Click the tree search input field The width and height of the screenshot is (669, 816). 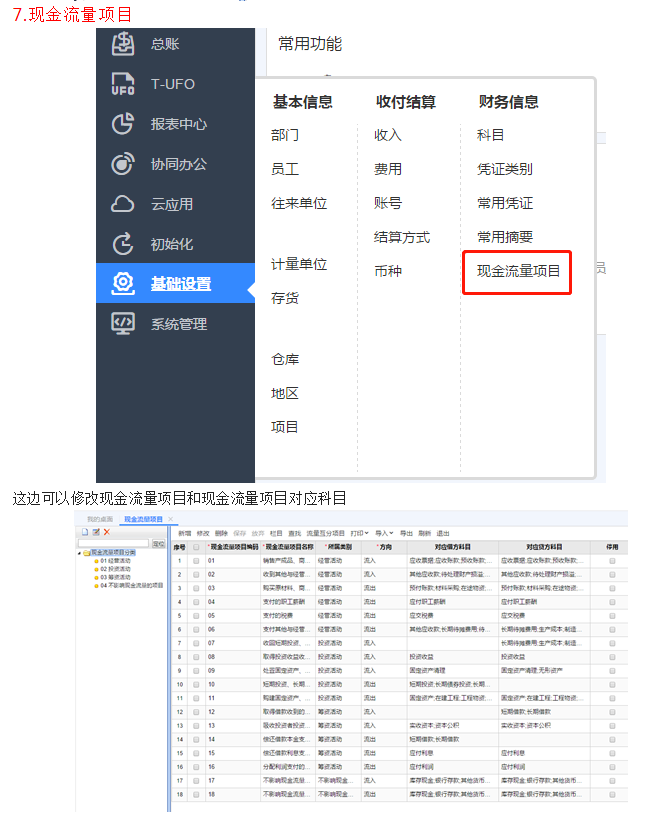pos(113,543)
